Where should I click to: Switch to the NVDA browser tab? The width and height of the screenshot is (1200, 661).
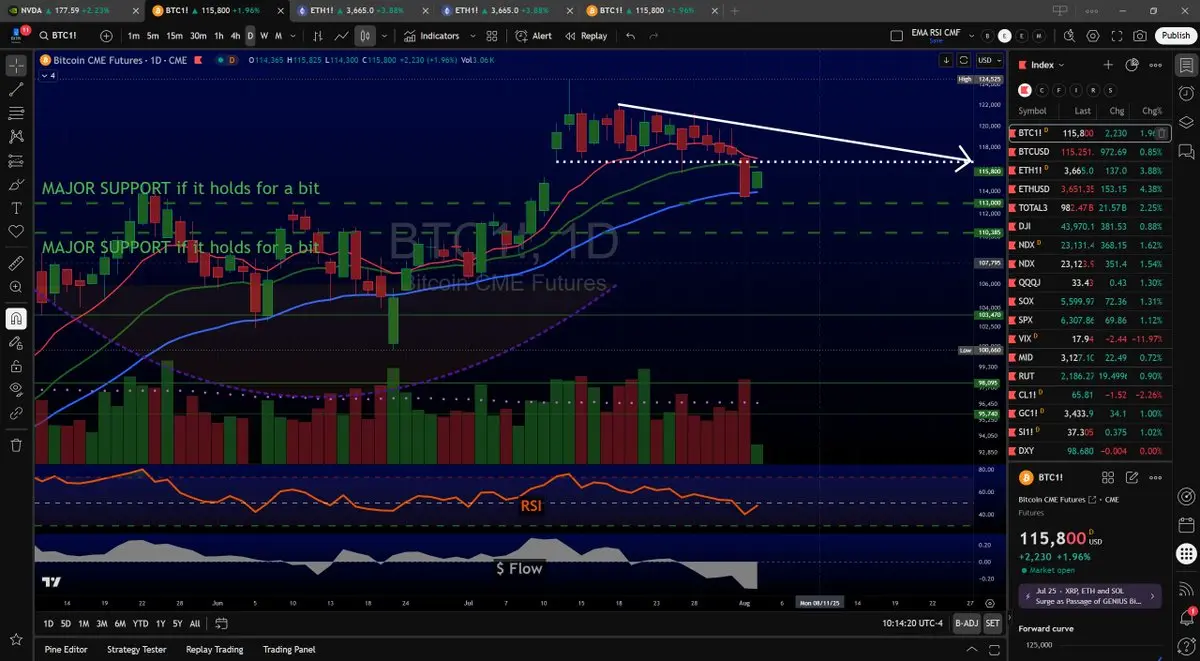tap(72, 10)
